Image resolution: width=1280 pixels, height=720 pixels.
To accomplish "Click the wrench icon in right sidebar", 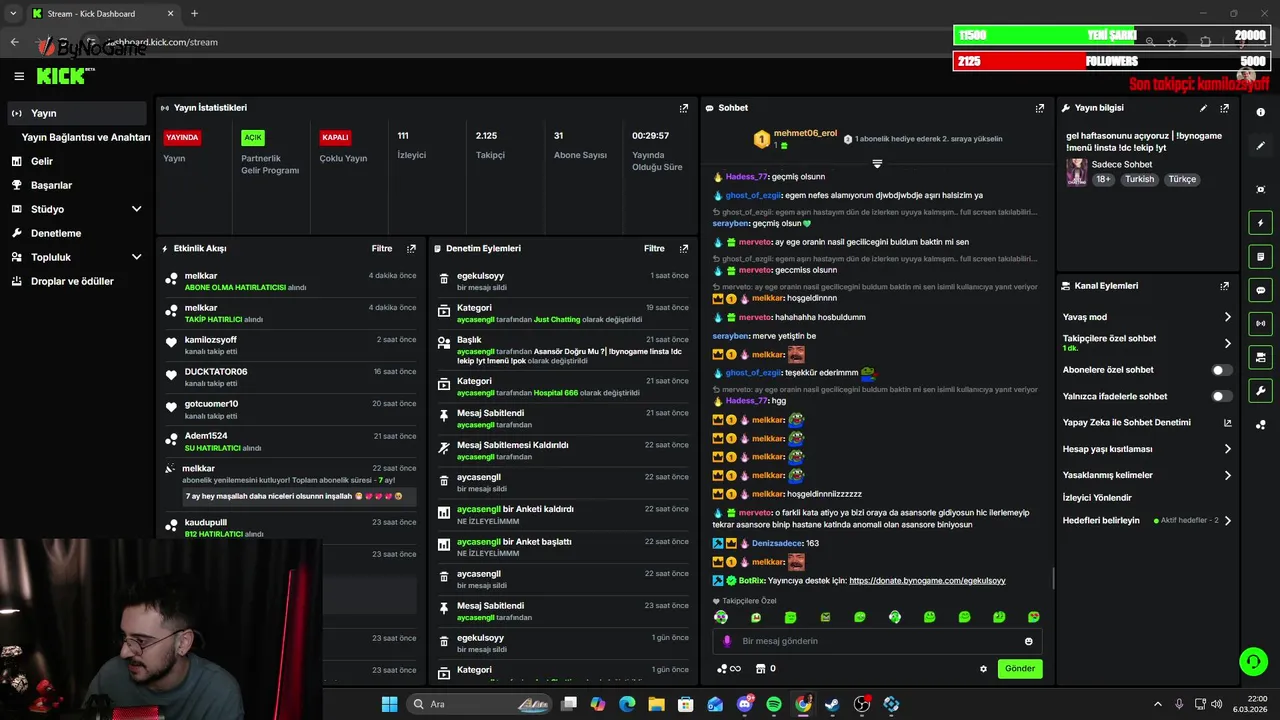I will click(1261, 390).
